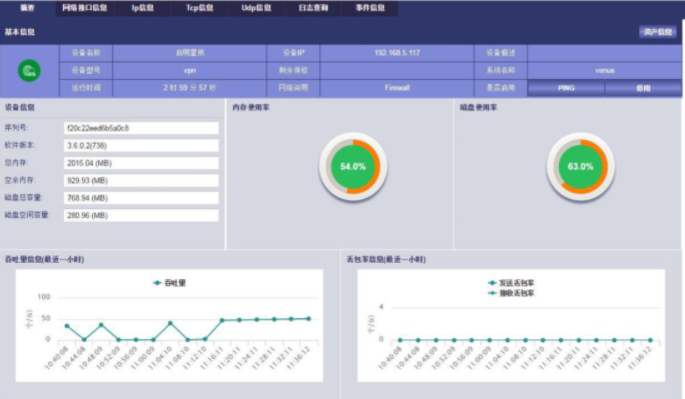Click the 序列号 serial number field
685x399 pixels.
[x=141, y=128]
